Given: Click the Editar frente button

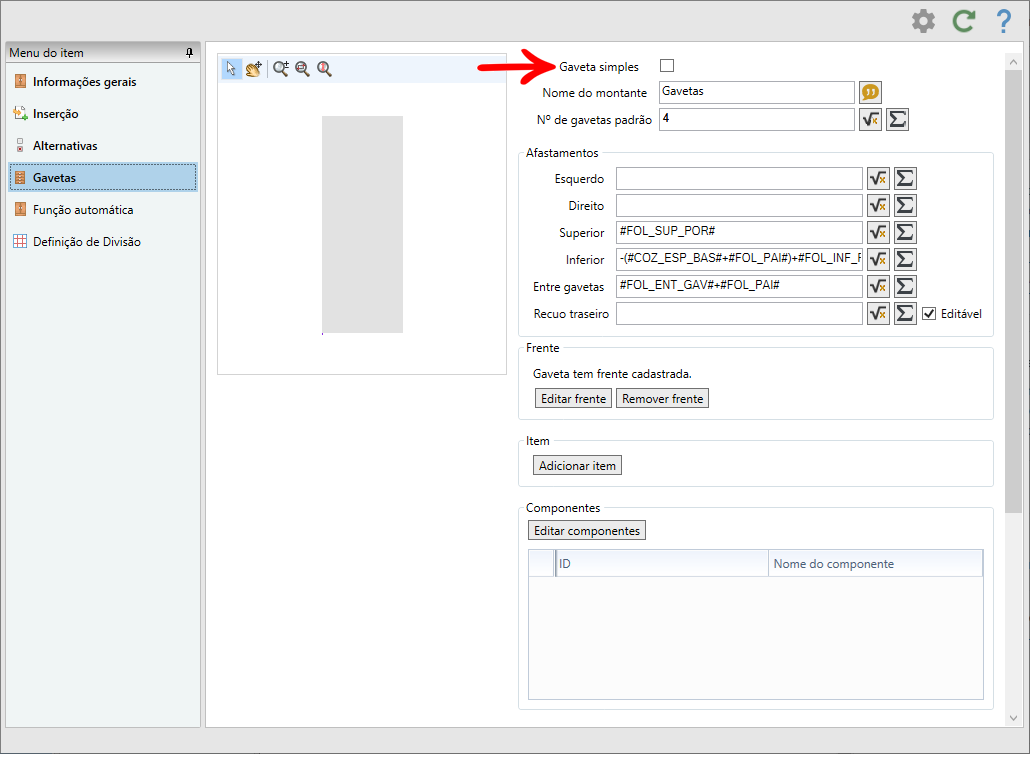Looking at the screenshot, I should pyautogui.click(x=574, y=399).
